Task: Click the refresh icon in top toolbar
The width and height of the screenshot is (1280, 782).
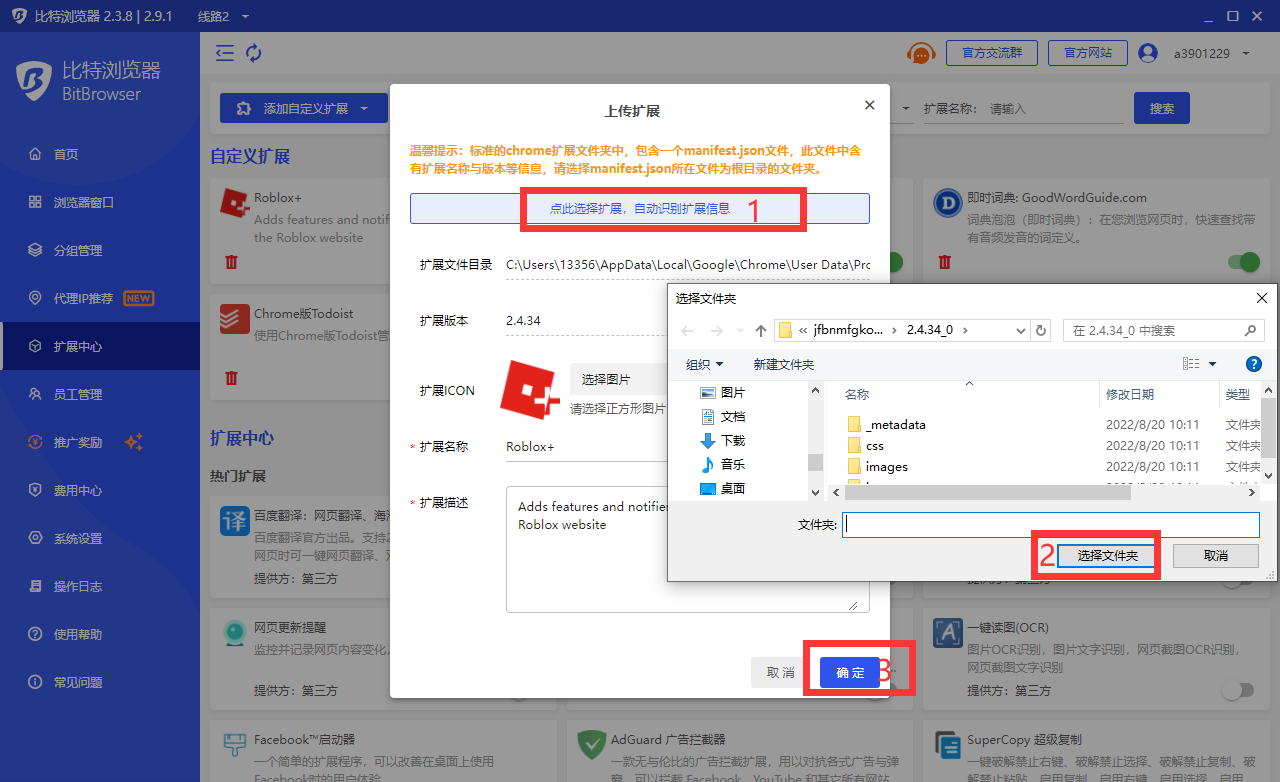Action: (x=254, y=53)
